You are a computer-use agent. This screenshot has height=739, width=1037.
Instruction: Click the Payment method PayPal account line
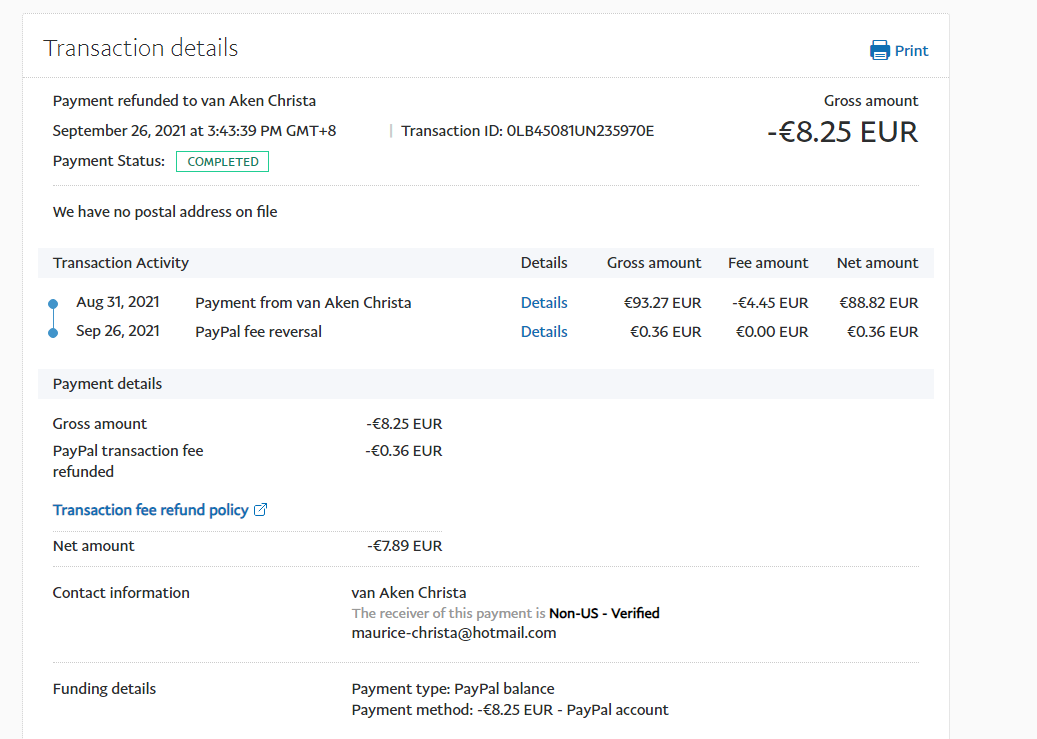[510, 710]
